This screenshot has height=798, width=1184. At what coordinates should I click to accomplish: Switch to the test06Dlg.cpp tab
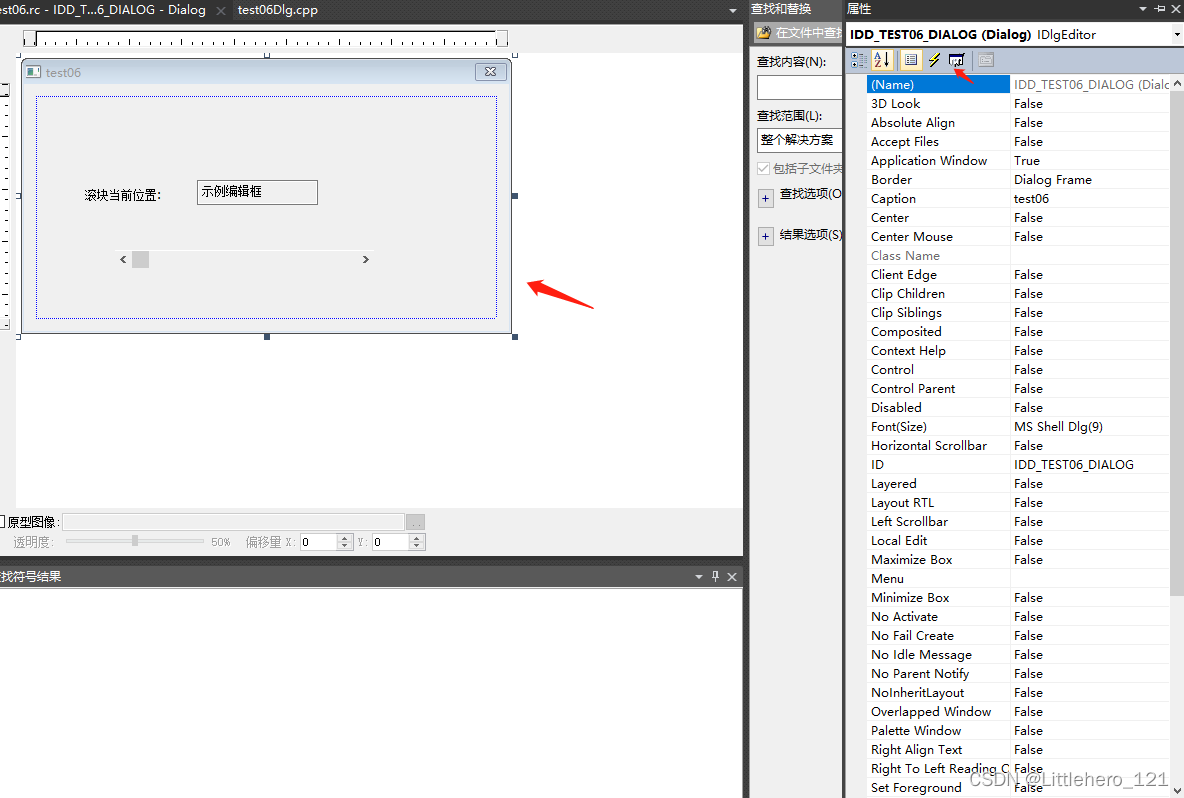(x=277, y=11)
